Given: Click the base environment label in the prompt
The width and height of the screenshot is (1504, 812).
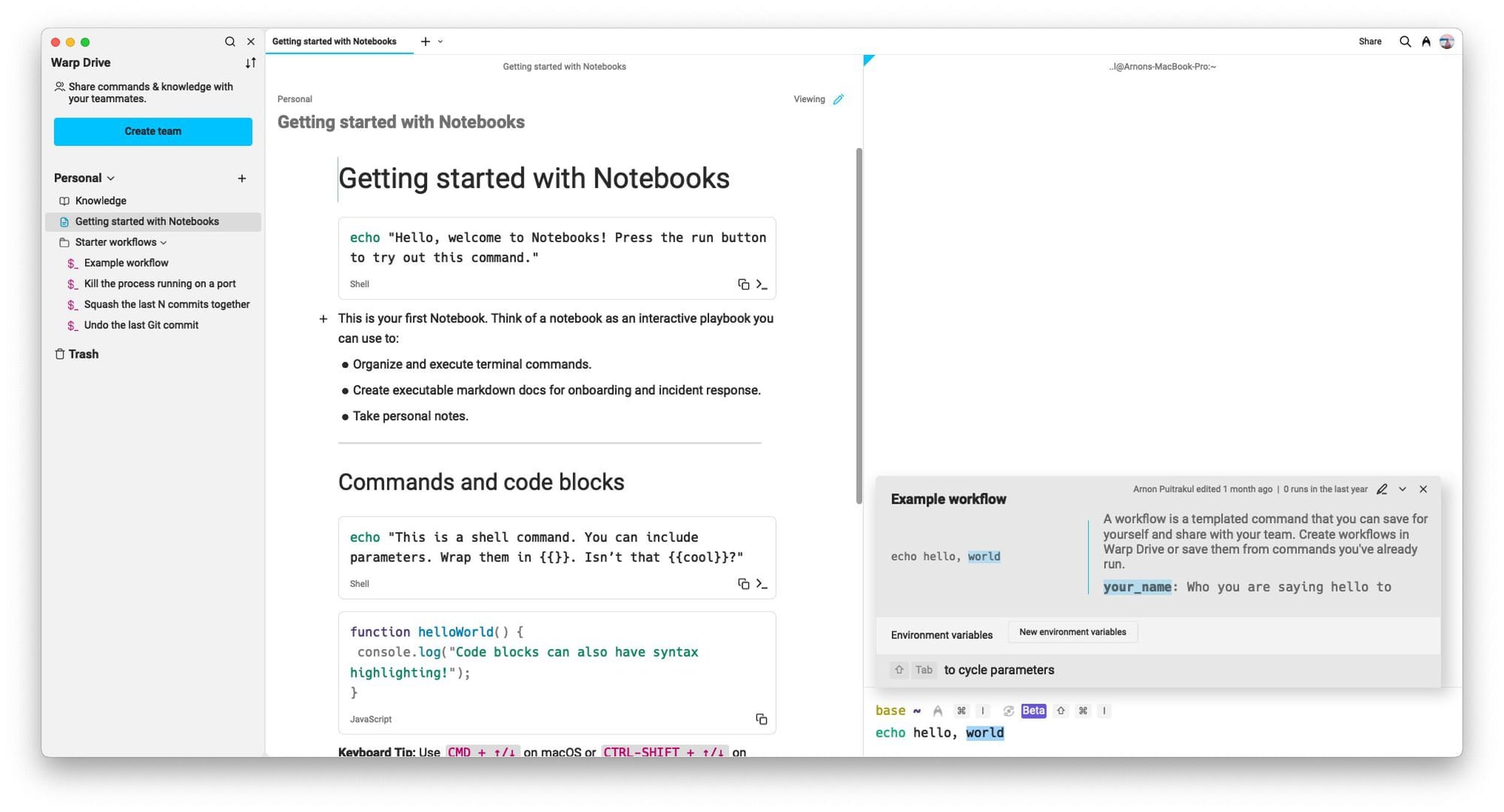Looking at the screenshot, I should pos(890,711).
